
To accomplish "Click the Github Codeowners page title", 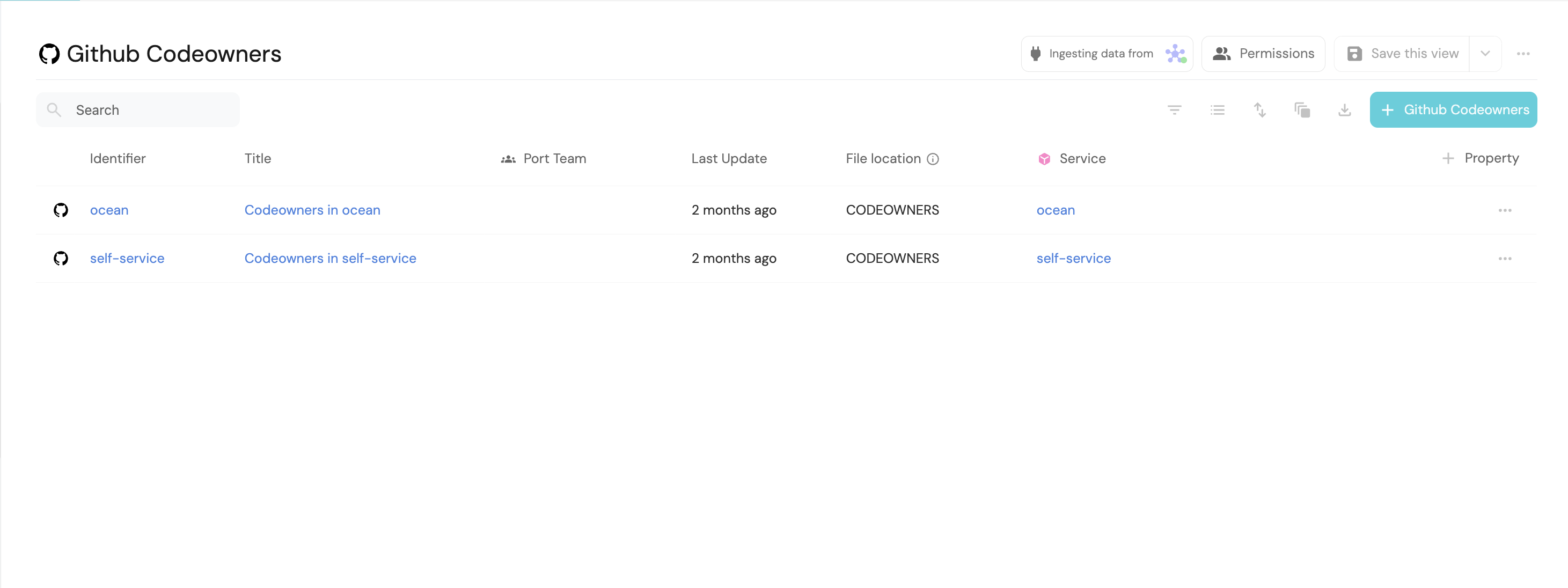I will tap(173, 54).
